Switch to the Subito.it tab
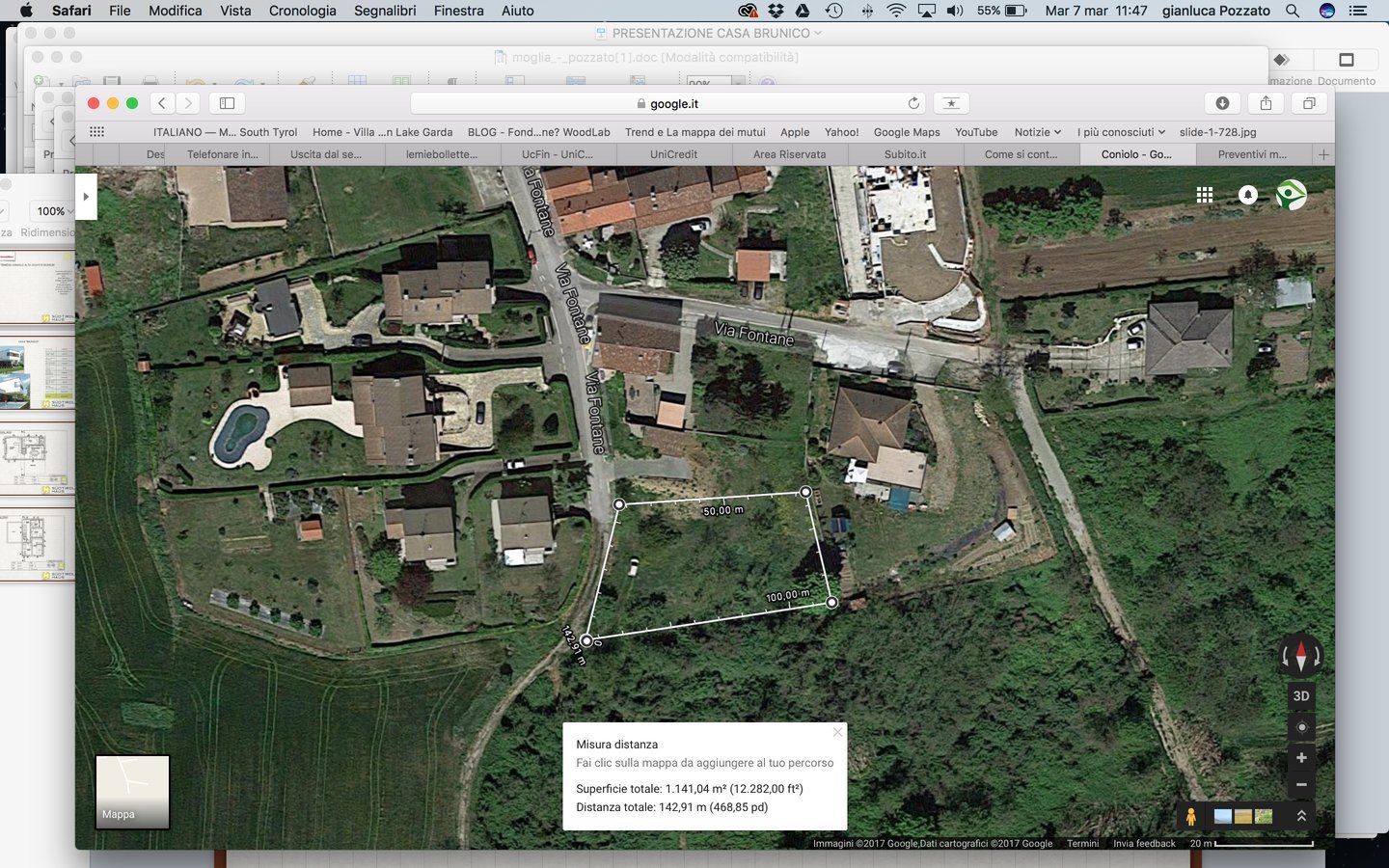 (x=905, y=154)
